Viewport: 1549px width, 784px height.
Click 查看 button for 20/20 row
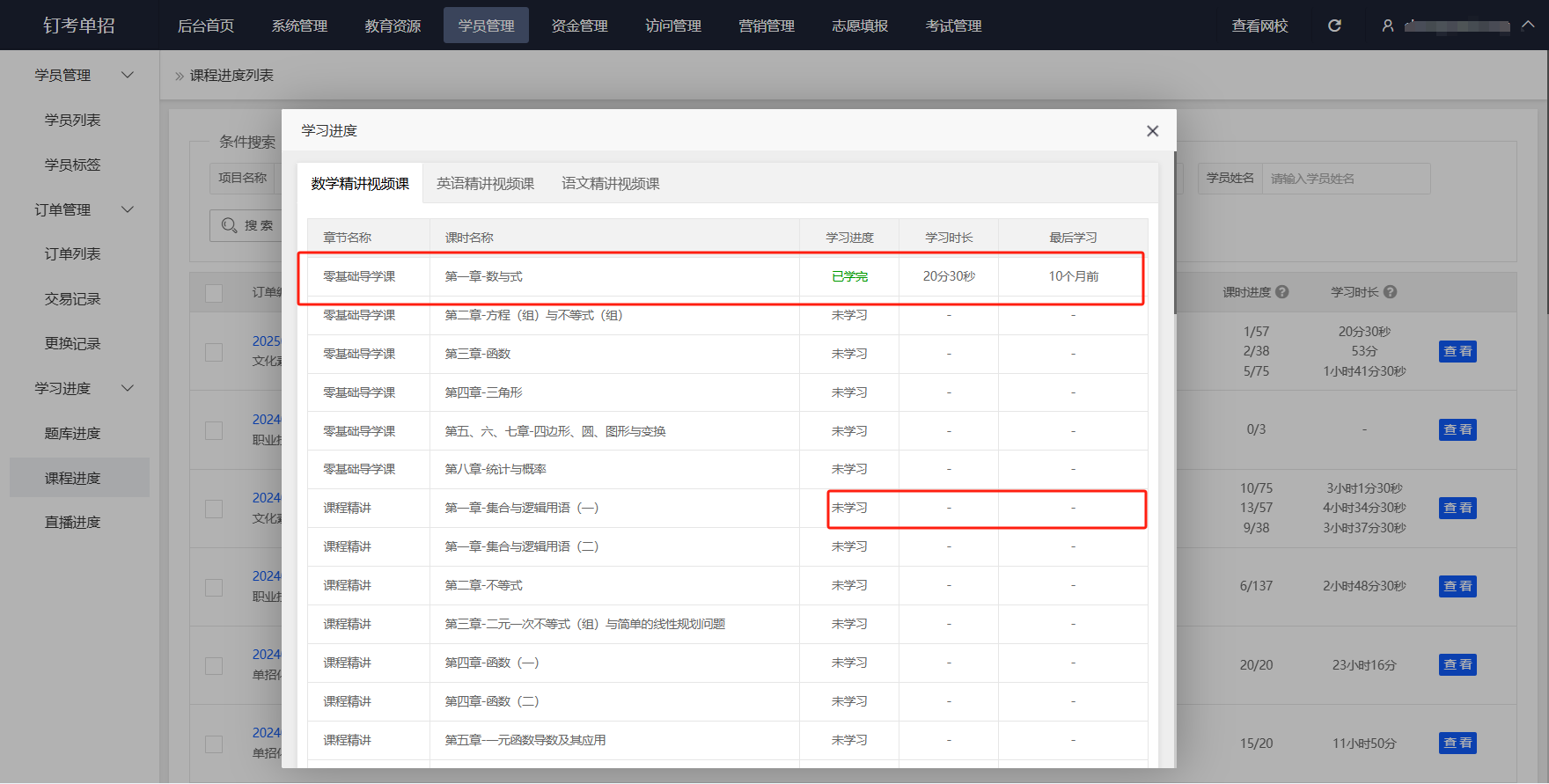click(x=1457, y=665)
